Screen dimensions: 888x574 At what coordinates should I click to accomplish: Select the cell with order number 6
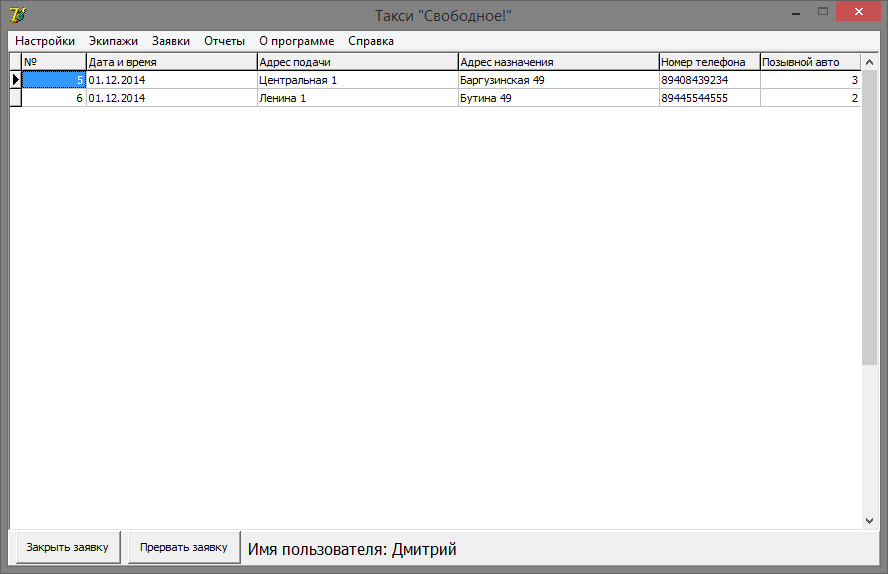click(54, 98)
